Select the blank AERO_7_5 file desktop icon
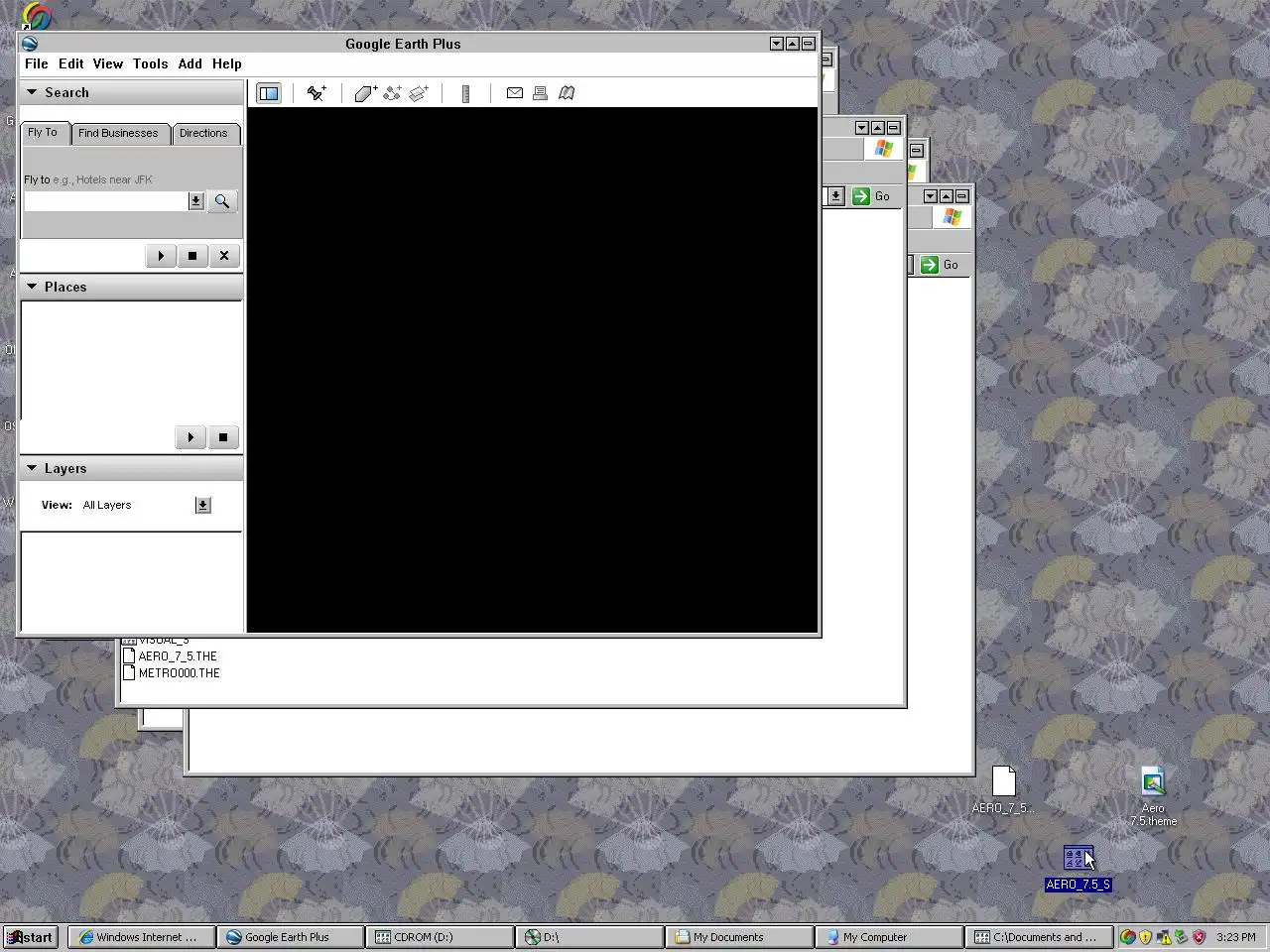1270x952 pixels. 1003,790
